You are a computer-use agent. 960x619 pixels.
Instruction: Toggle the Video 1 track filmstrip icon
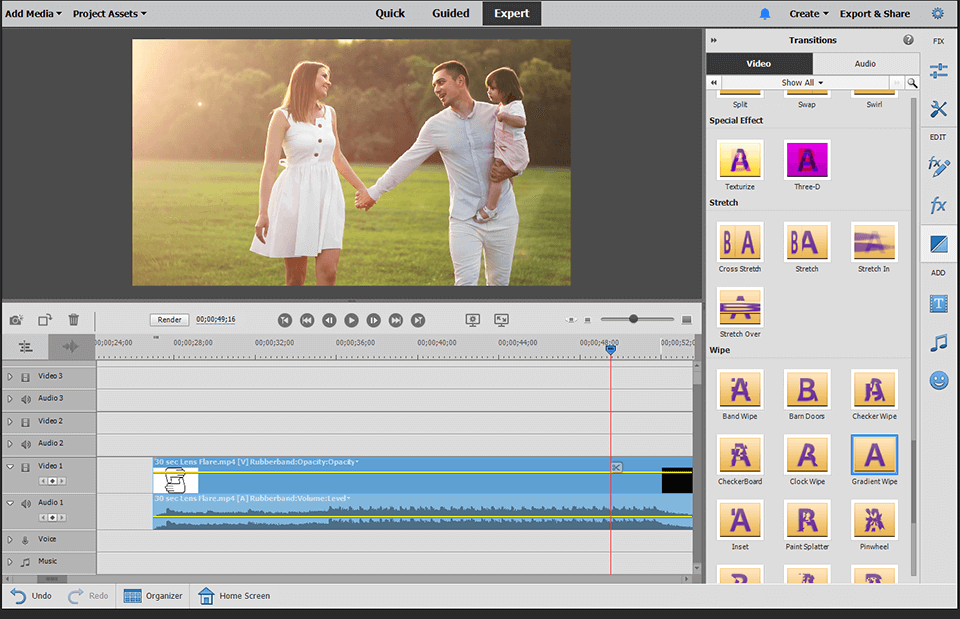click(x=25, y=466)
